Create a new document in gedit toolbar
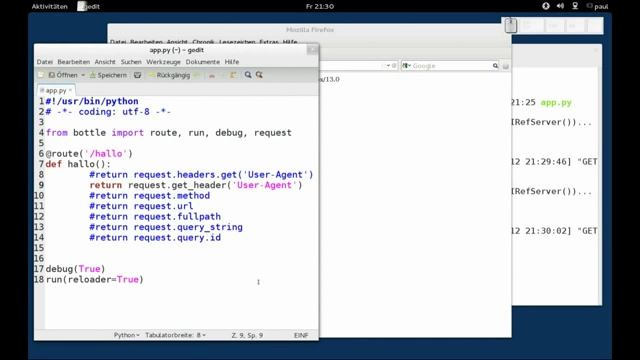Screen dimensions: 640x360 41,75
